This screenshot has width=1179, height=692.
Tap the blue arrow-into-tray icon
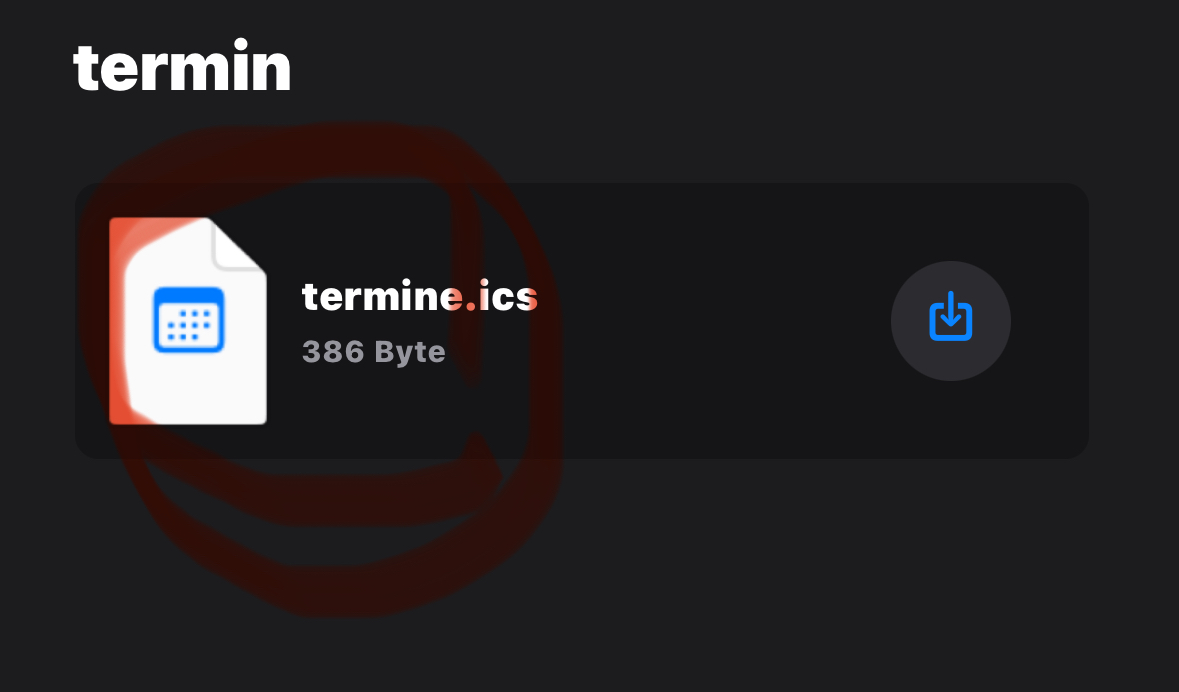pyautogui.click(x=950, y=317)
